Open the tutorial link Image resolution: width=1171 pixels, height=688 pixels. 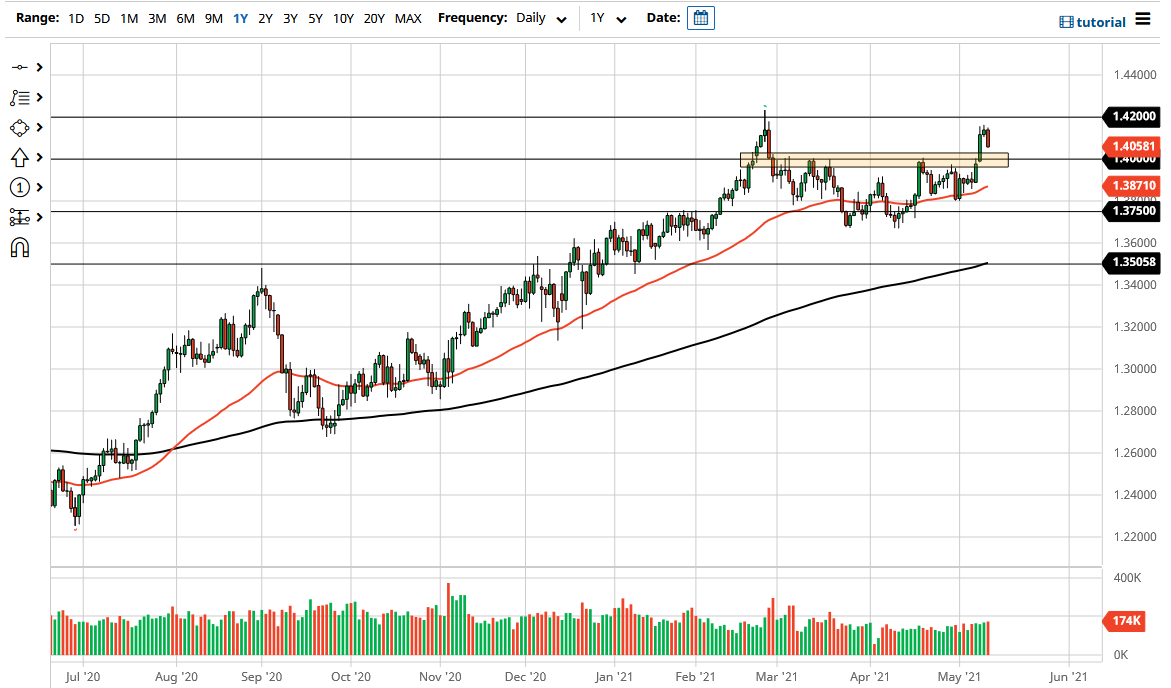click(1093, 22)
